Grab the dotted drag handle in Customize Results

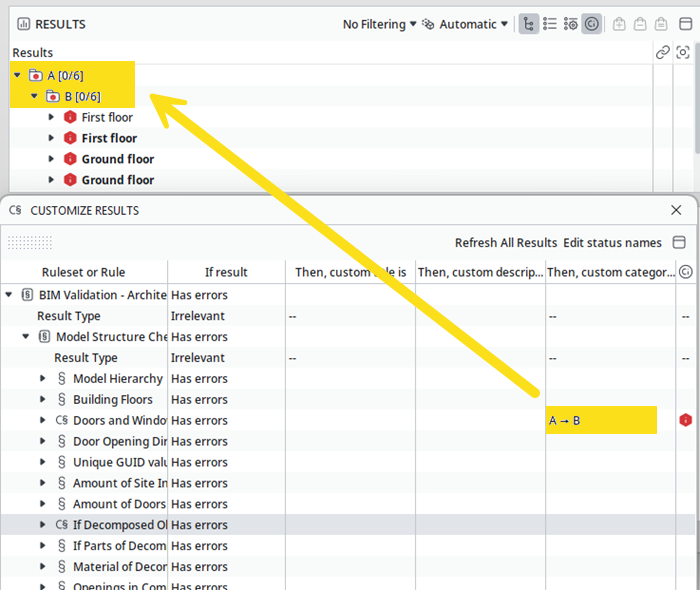point(30,243)
